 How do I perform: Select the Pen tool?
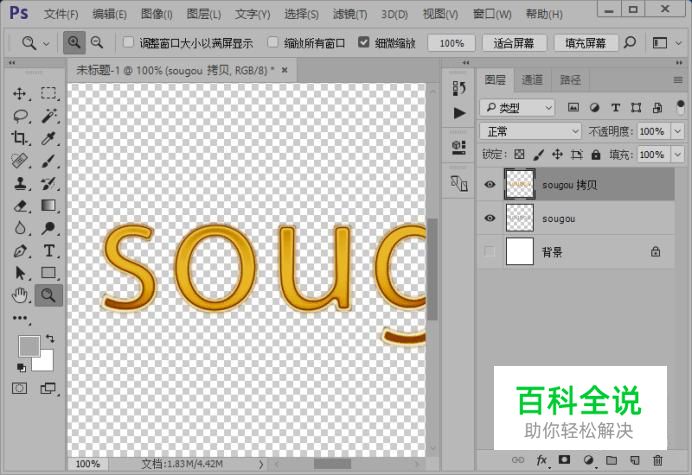pos(20,251)
